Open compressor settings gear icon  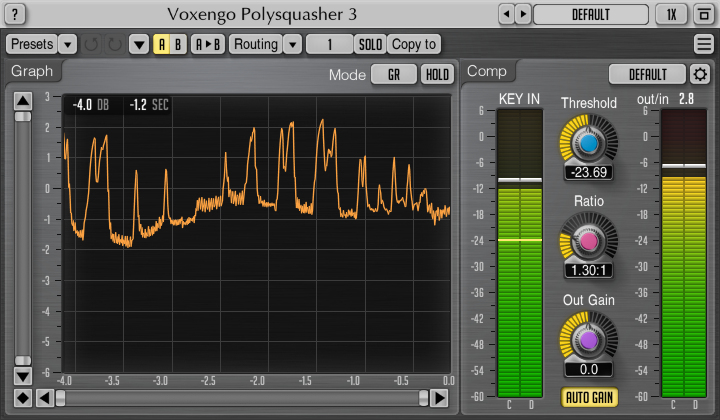pyautogui.click(x=700, y=74)
